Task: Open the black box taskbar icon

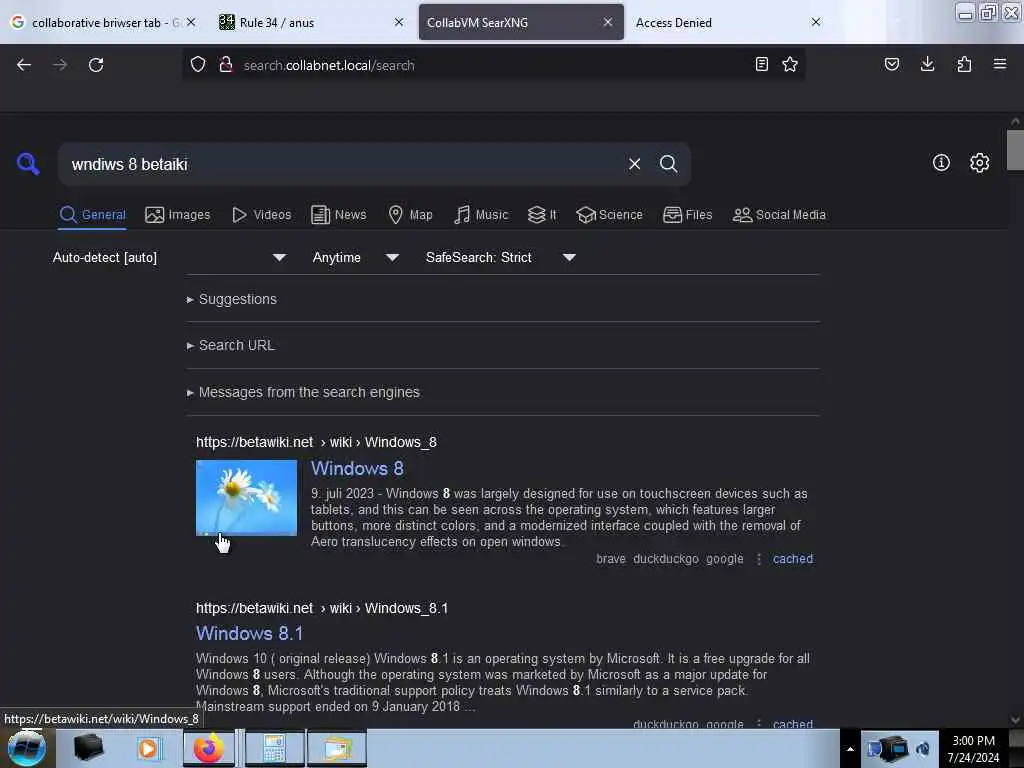Action: coord(88,748)
